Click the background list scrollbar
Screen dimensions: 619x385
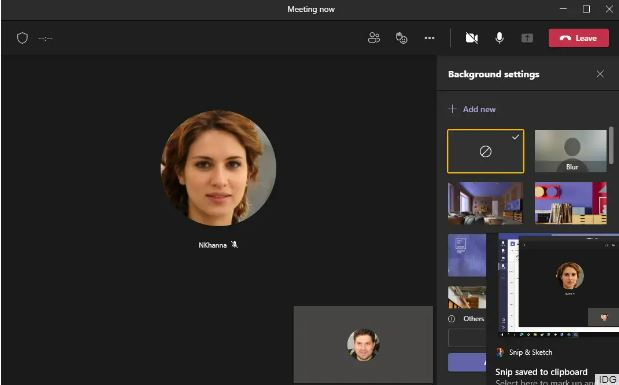611,145
